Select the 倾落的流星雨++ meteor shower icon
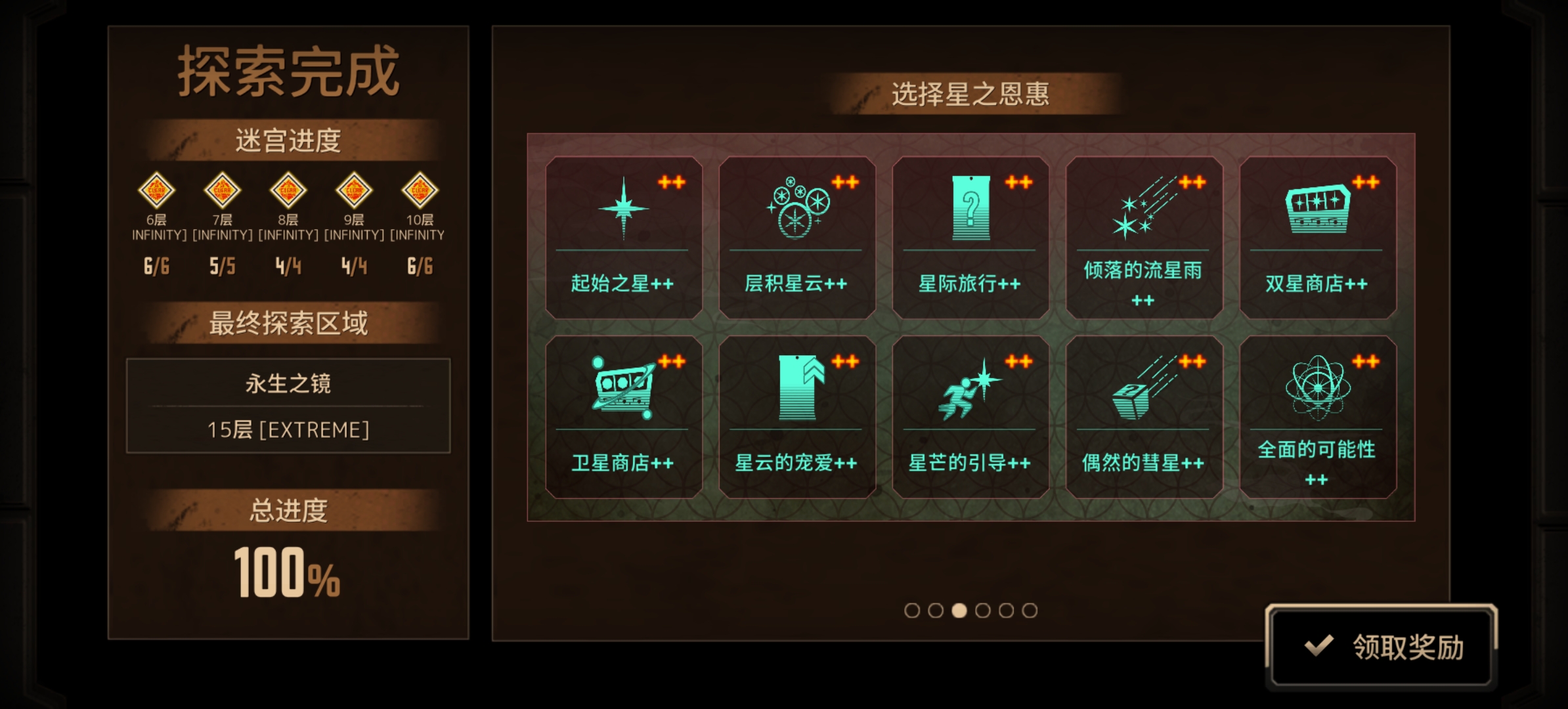Image resolution: width=1568 pixels, height=709 pixels. tap(1144, 209)
